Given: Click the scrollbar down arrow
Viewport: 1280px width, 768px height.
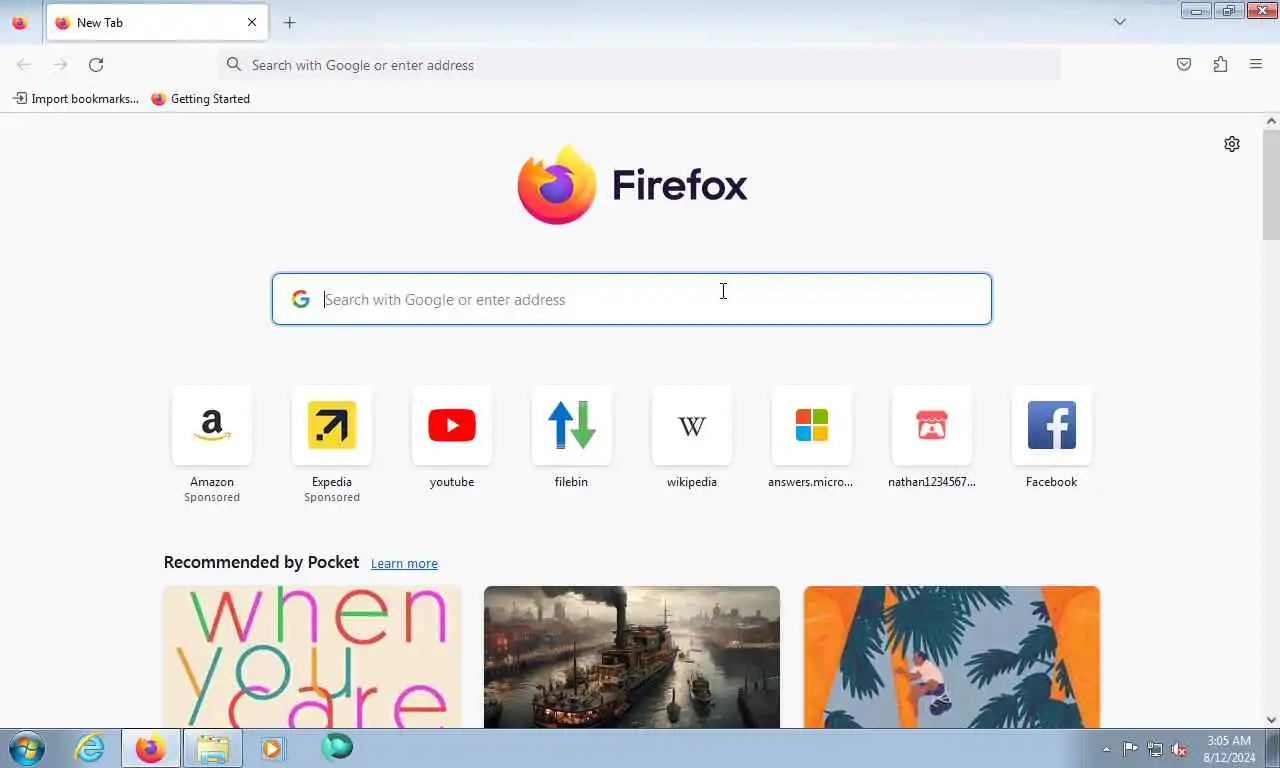Looking at the screenshot, I should tap(1271, 720).
